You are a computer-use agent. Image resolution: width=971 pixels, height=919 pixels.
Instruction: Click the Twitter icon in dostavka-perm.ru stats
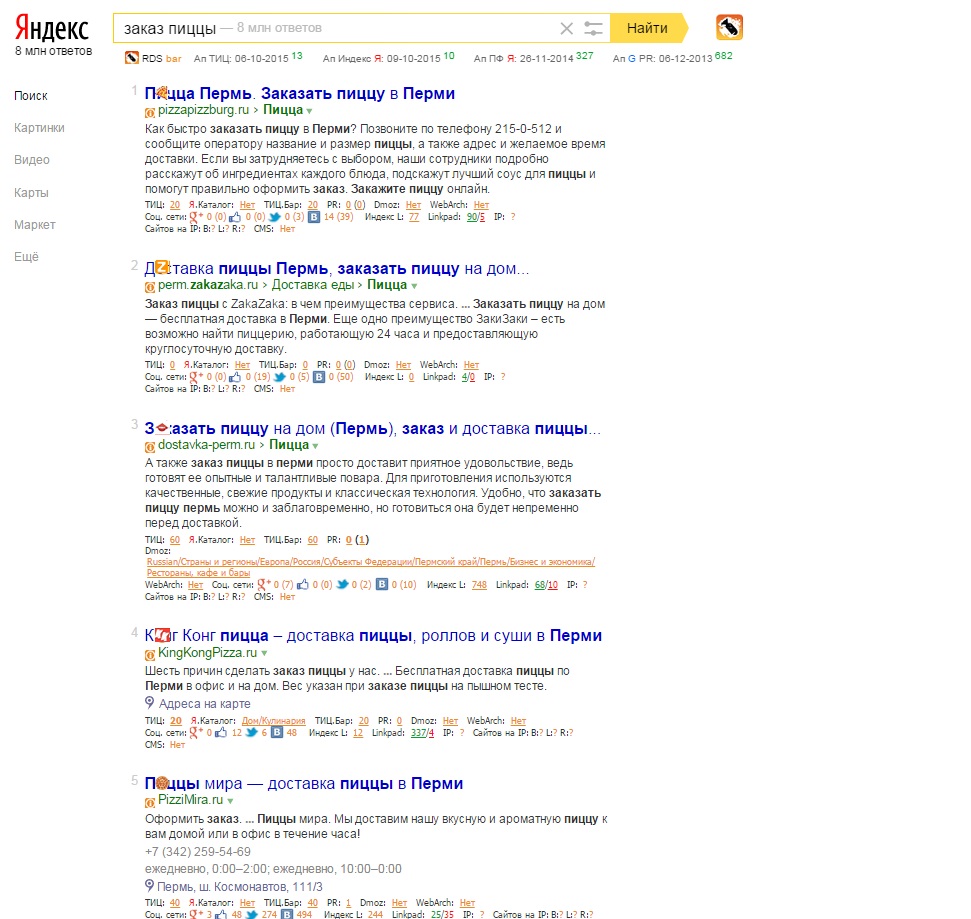[342, 584]
